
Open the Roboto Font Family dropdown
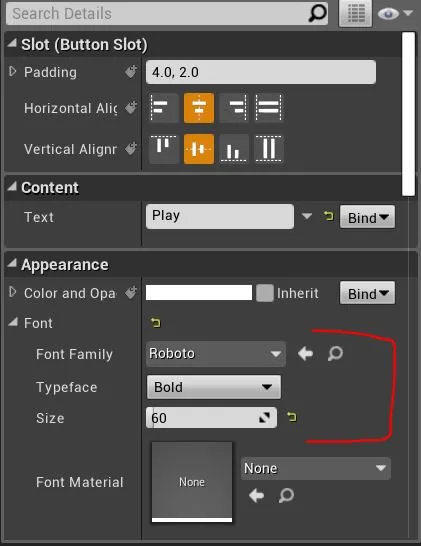(216, 354)
